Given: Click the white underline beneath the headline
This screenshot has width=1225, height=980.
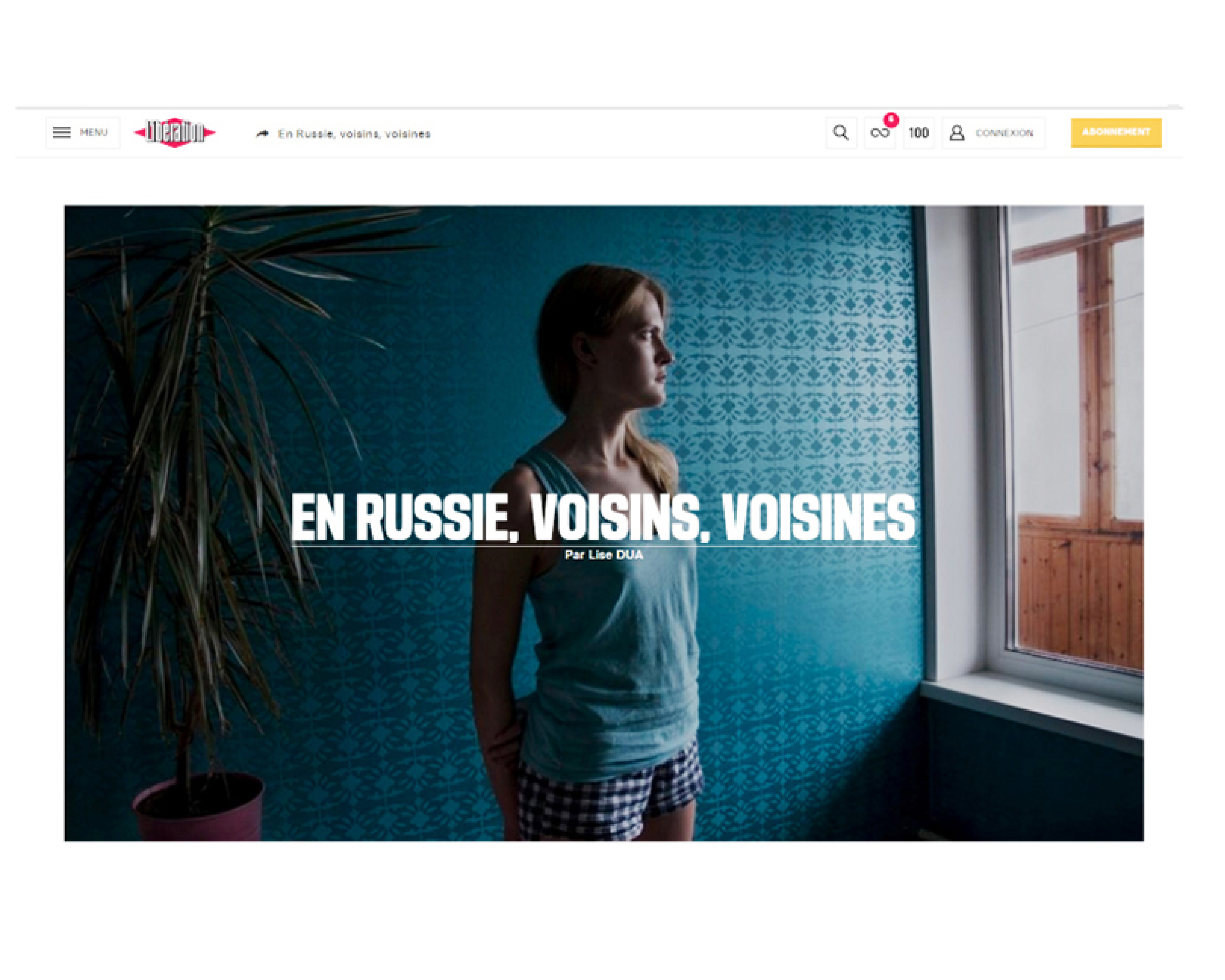Looking at the screenshot, I should tap(604, 546).
